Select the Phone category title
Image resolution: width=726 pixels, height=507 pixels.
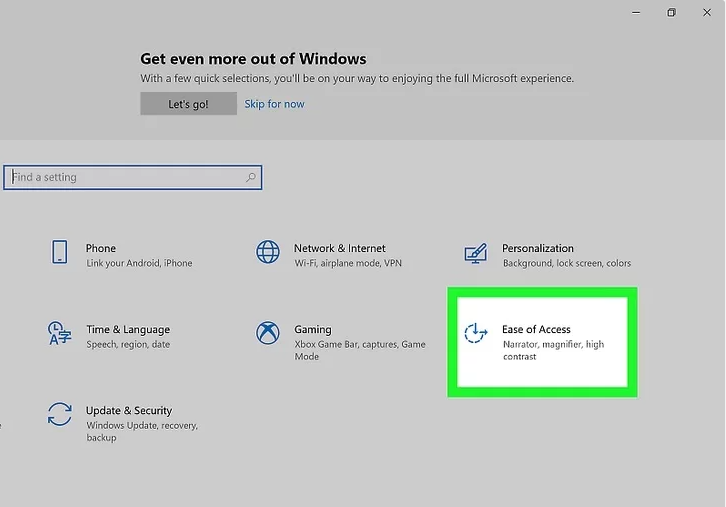click(100, 248)
